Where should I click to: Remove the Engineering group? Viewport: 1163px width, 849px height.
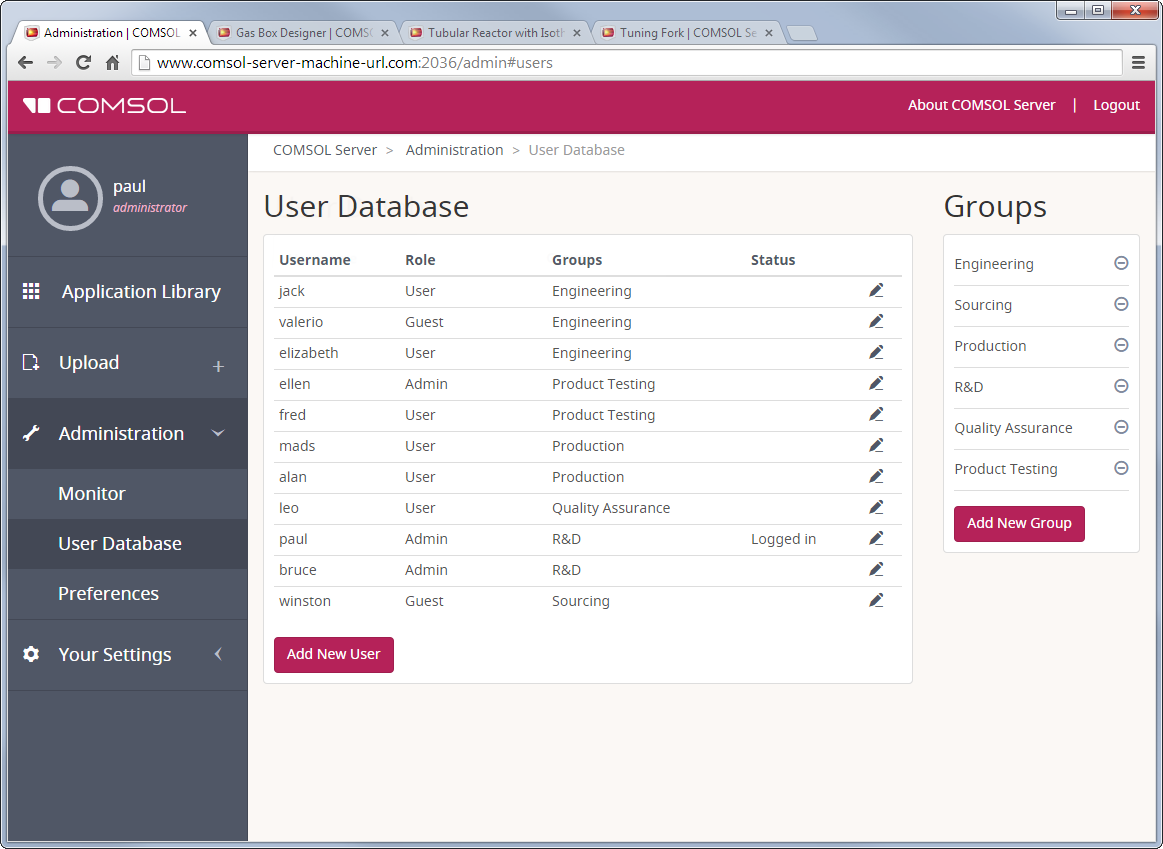[1121, 263]
